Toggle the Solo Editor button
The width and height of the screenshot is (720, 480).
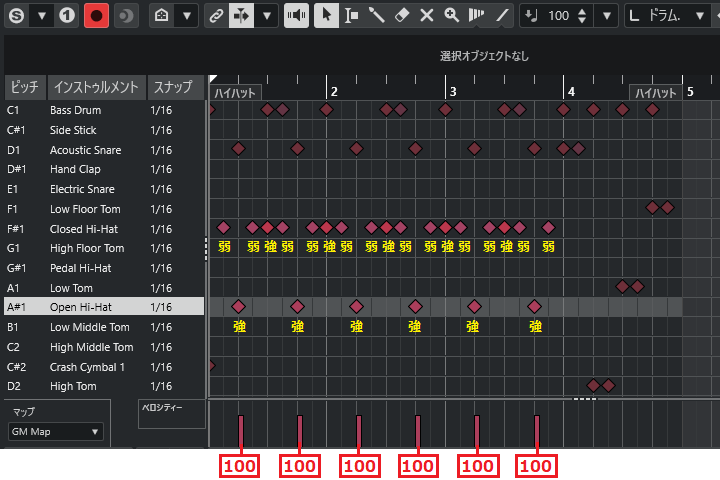coord(17,16)
